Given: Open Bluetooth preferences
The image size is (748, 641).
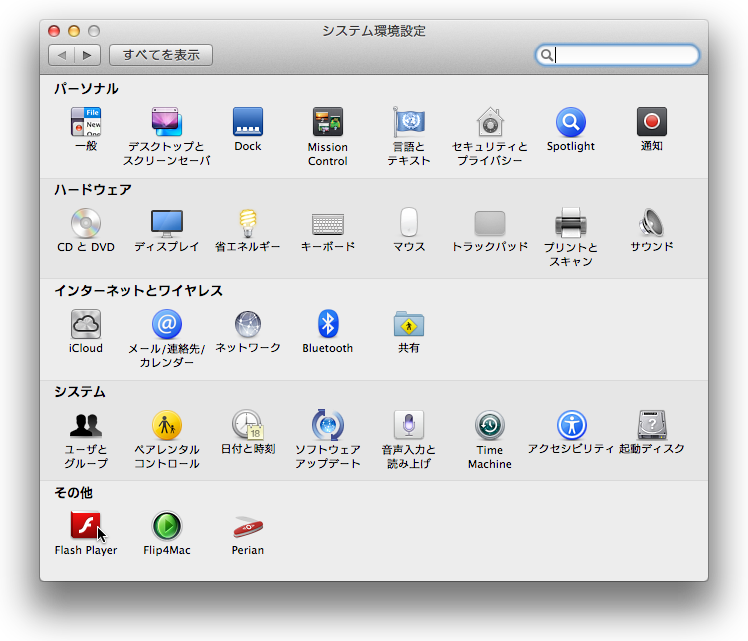Looking at the screenshot, I should 328,325.
